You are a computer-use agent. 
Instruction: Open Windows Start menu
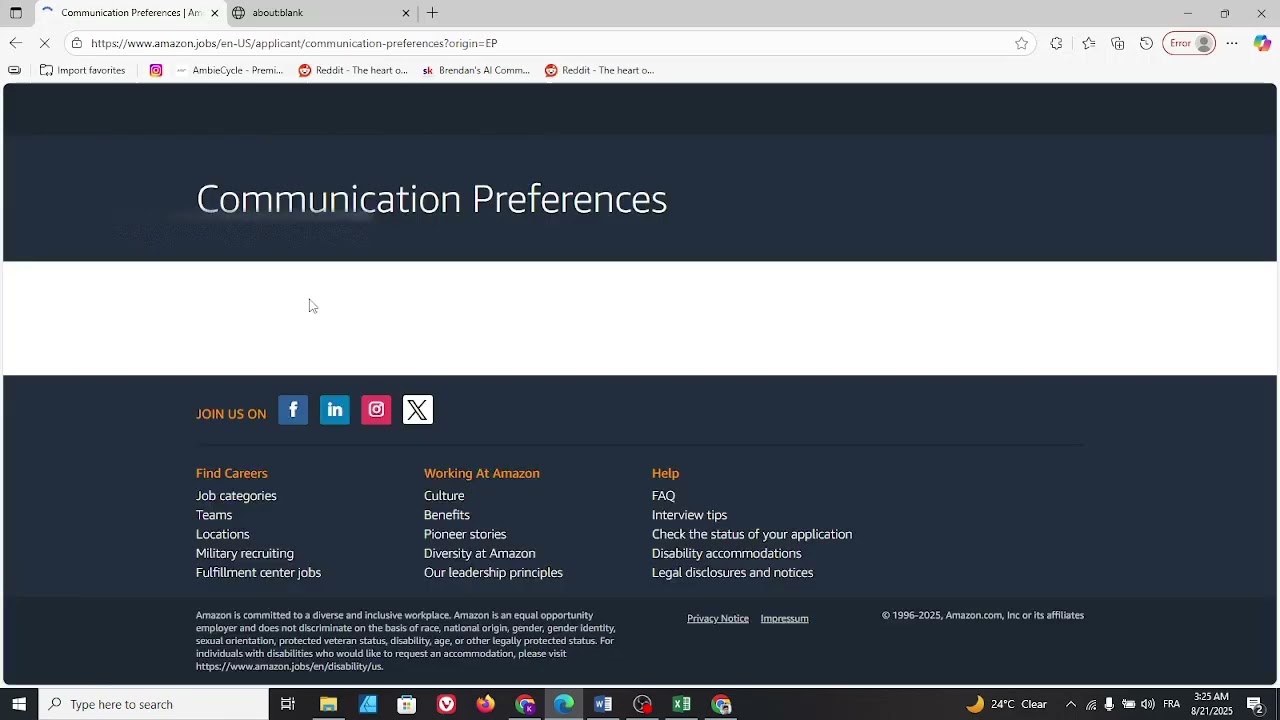(x=19, y=704)
